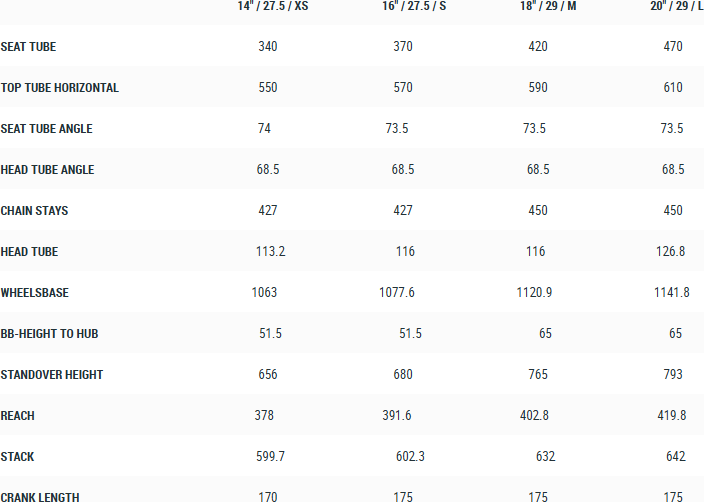This screenshot has width=704, height=502.
Task: Select the reach value 391.6
Action: click(x=404, y=416)
